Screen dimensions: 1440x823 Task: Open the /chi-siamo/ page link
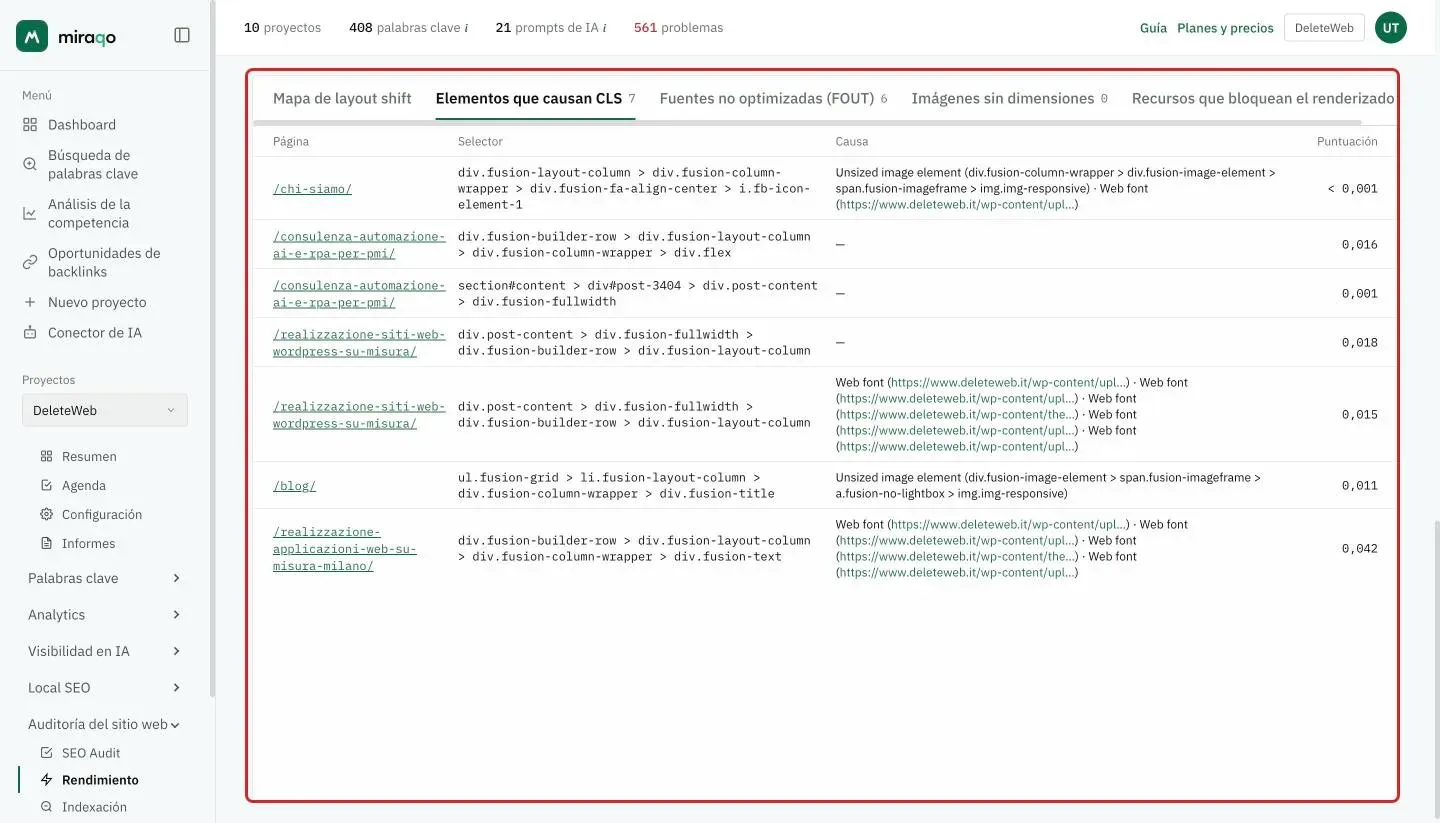click(312, 188)
